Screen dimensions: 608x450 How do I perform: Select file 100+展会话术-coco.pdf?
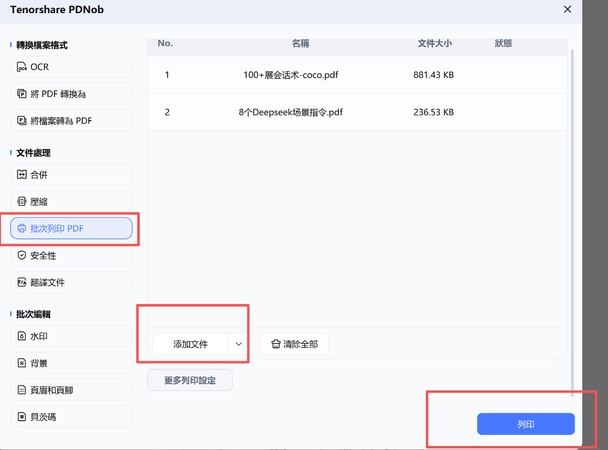point(291,75)
